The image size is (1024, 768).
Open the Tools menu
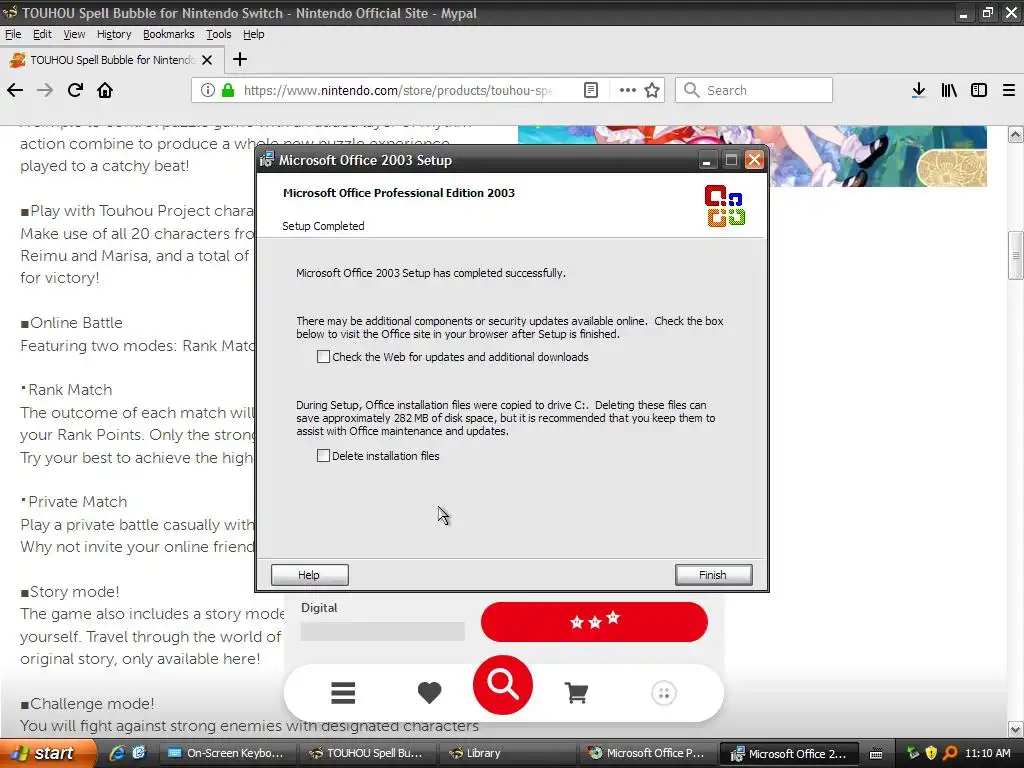pyautogui.click(x=219, y=34)
